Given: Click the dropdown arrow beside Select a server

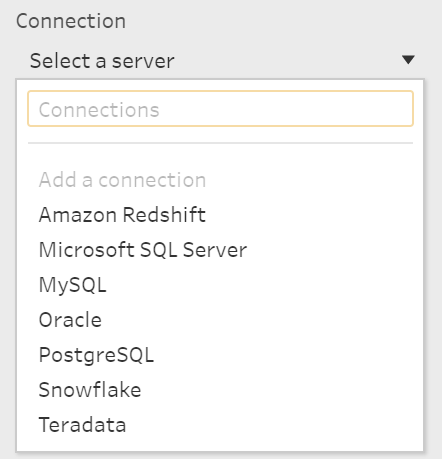Looking at the screenshot, I should [408, 60].
